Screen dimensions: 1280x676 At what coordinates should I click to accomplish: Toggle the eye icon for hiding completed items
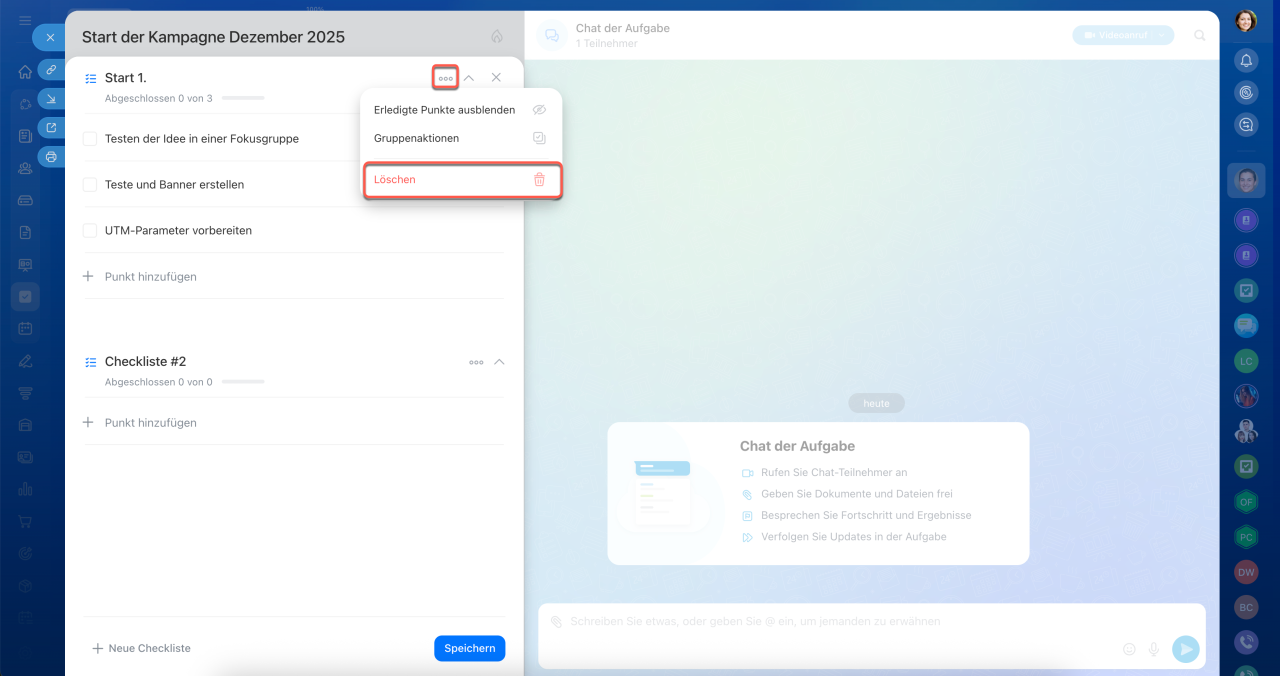coord(539,110)
